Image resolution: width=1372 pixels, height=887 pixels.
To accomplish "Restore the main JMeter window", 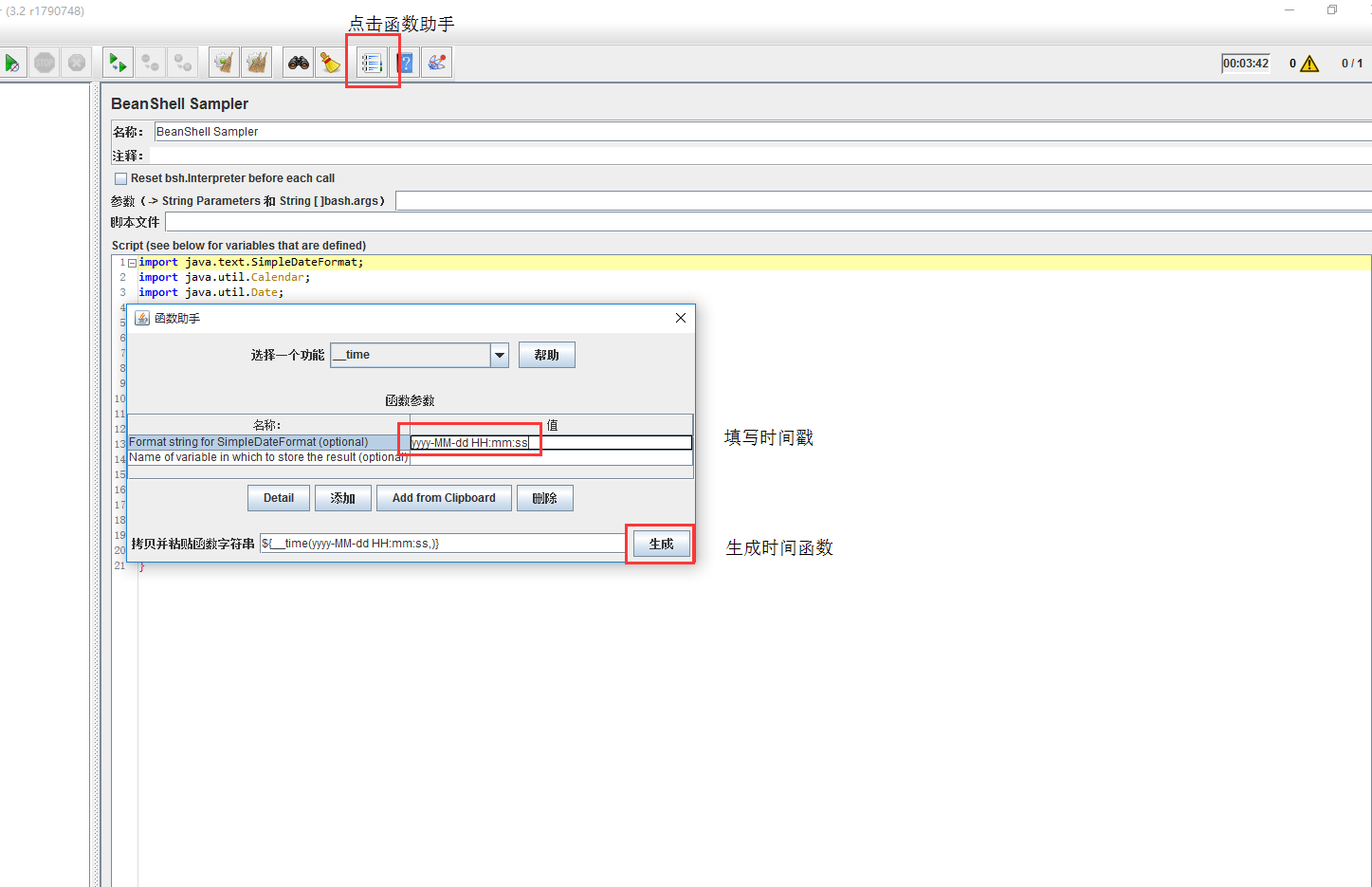I will tap(1332, 9).
